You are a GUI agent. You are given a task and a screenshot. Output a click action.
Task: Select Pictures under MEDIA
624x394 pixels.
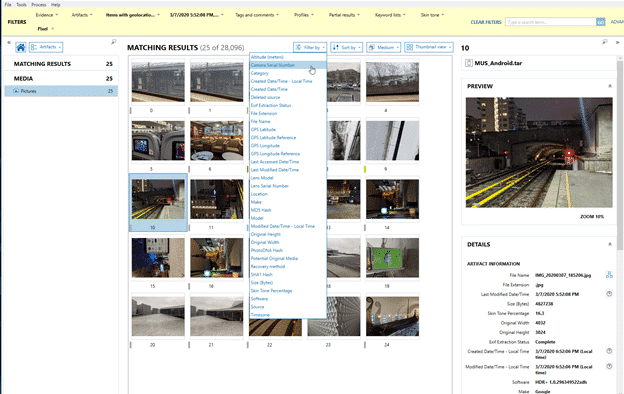(x=62, y=91)
